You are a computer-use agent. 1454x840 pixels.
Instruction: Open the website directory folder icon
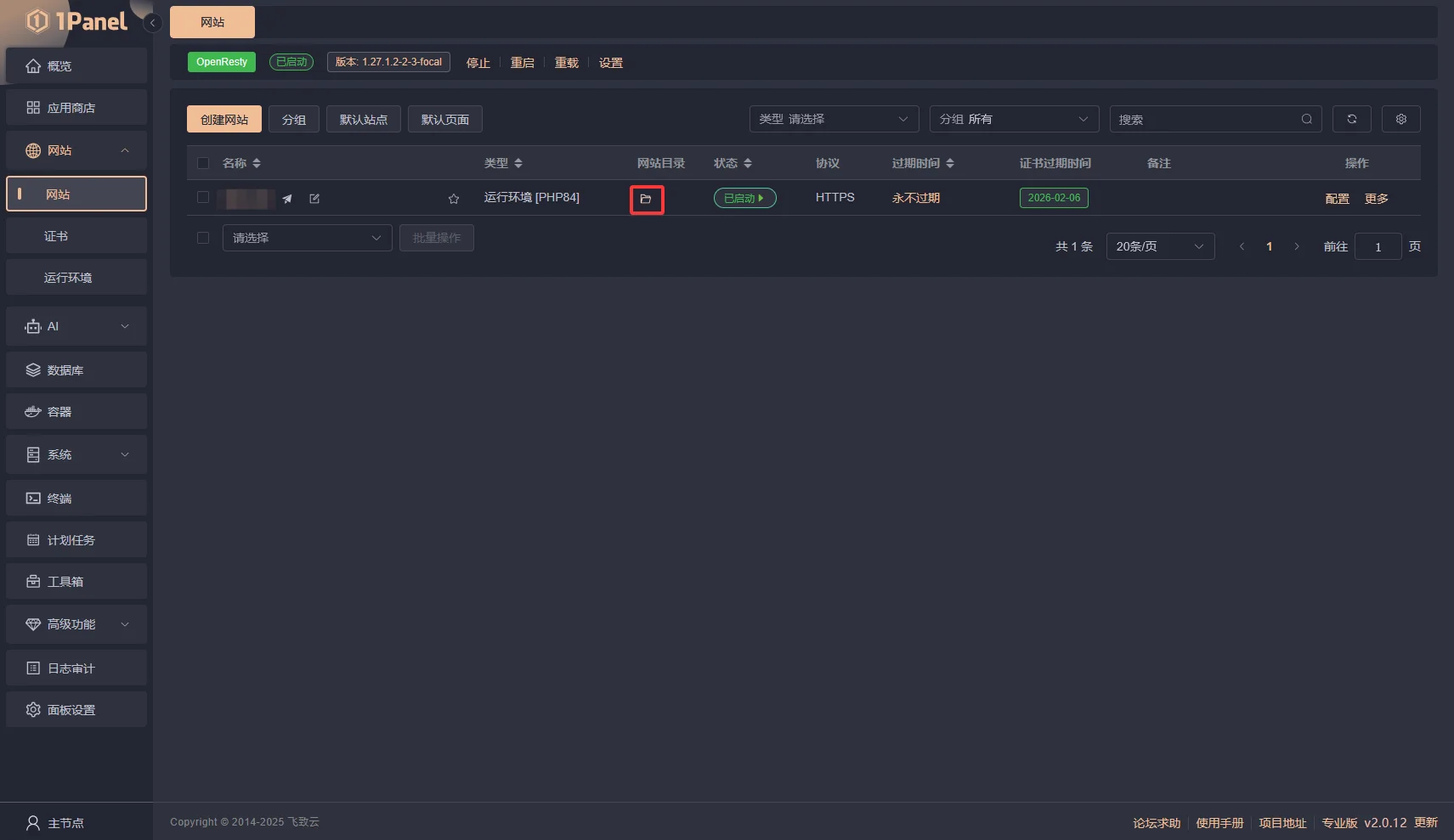point(646,200)
